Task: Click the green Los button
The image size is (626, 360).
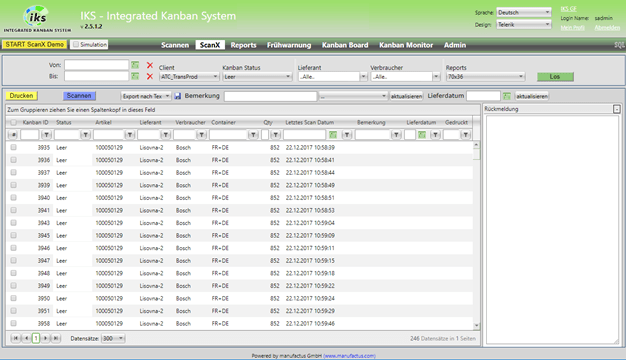Action: coord(555,77)
